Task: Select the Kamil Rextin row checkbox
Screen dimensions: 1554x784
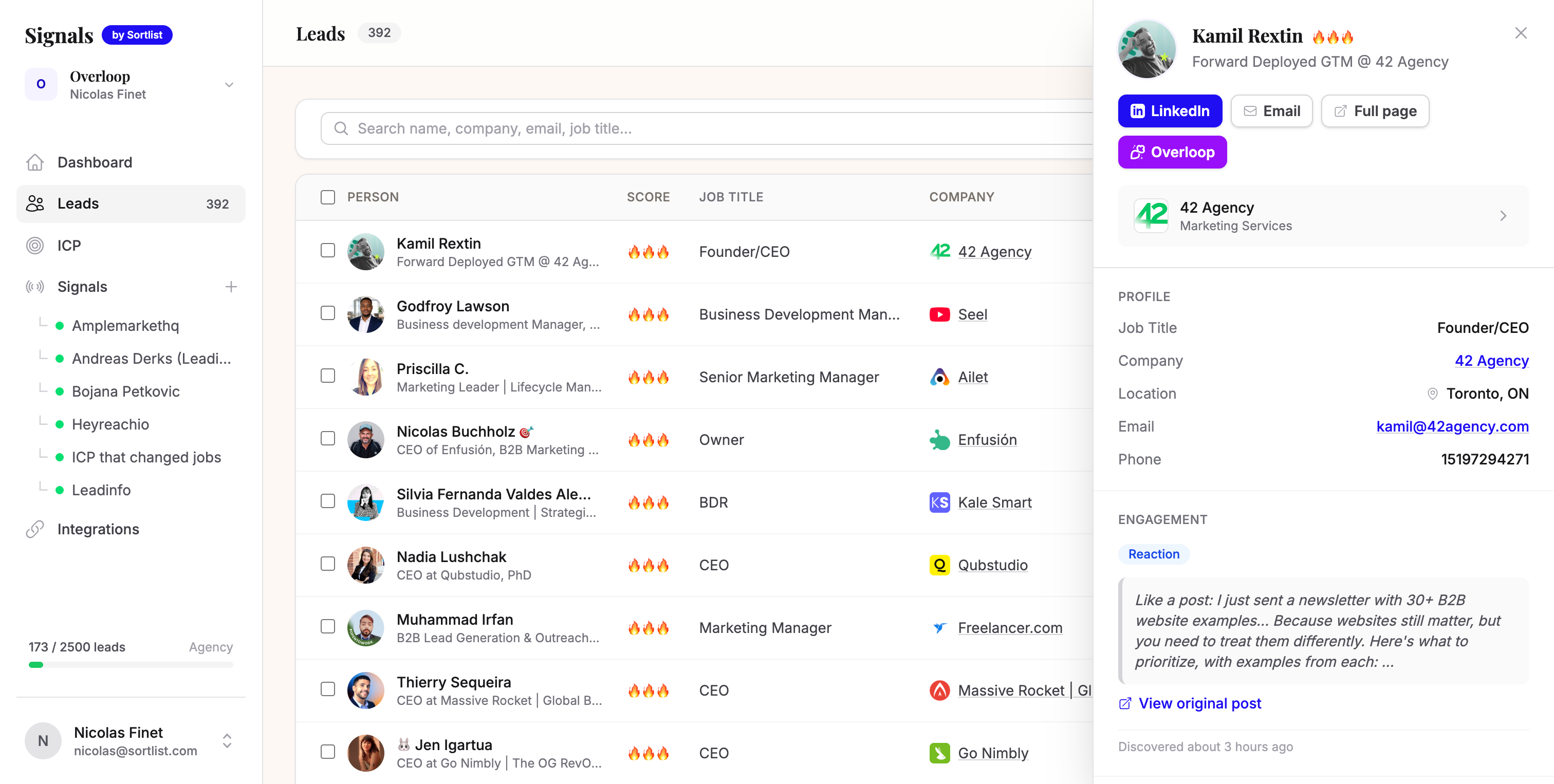Action: point(327,250)
